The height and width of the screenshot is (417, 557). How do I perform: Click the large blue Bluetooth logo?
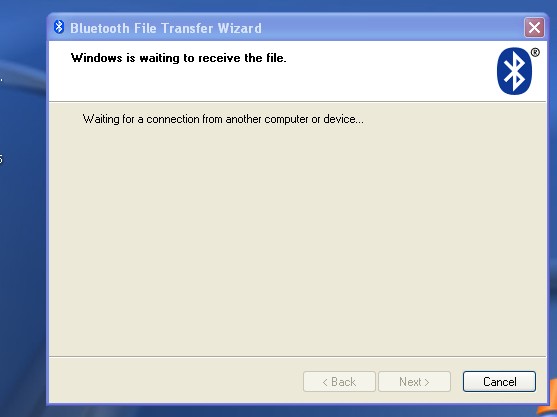point(514,71)
